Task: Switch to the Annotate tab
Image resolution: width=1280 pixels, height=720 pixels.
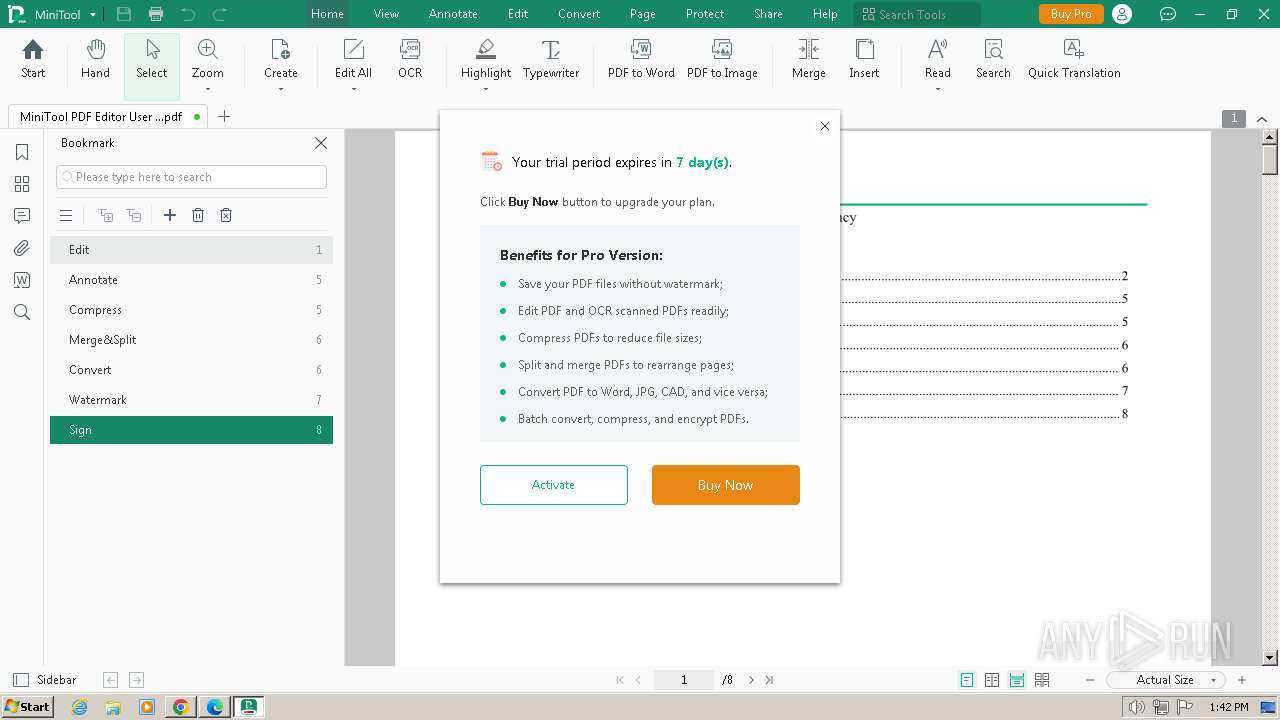Action: click(x=453, y=14)
